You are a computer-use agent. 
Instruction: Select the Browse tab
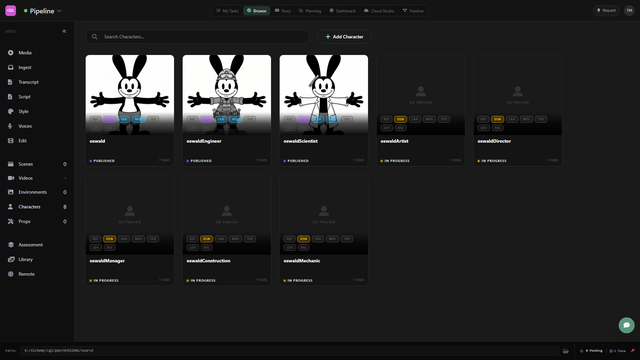click(x=257, y=11)
